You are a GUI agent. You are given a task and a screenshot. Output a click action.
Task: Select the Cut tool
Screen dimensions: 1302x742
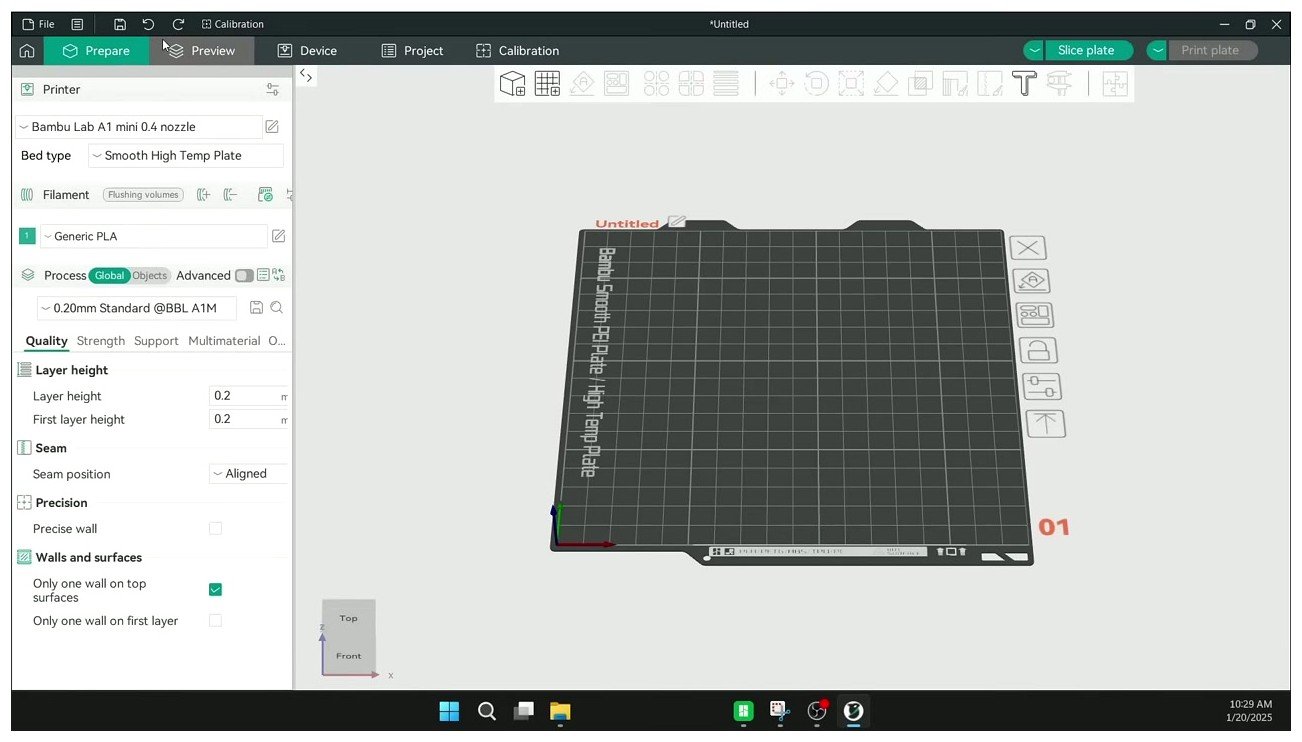[920, 84]
